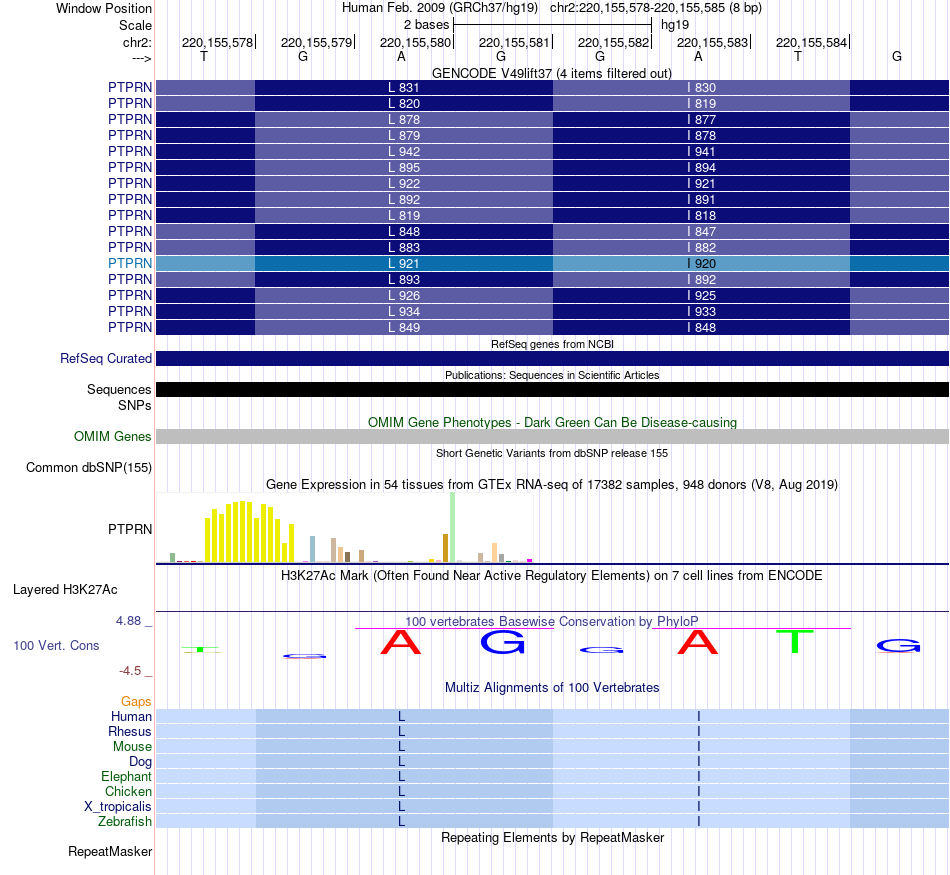
Task: Click the Layered H3K27Ac track label
Action: pos(65,590)
